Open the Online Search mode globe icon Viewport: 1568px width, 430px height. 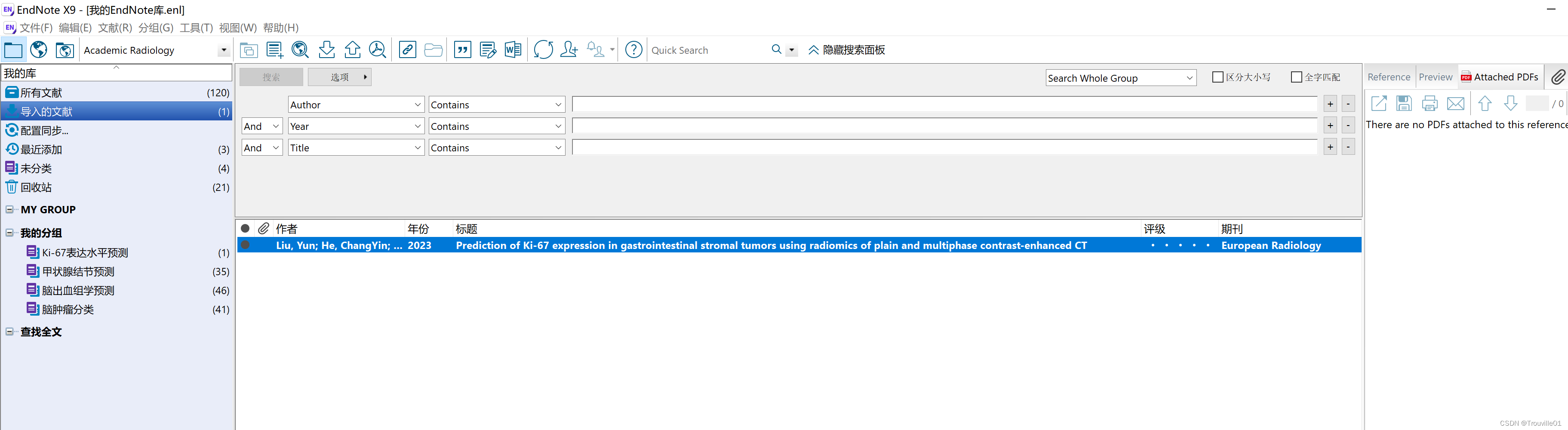38,50
